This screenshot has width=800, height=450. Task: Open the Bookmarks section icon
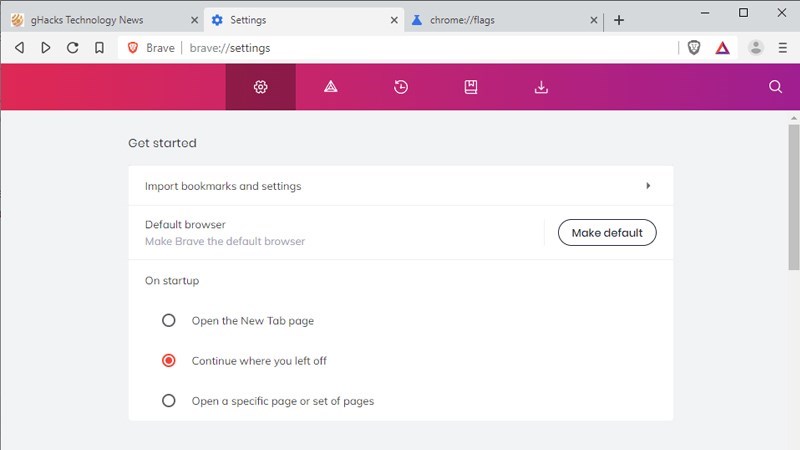coord(471,87)
